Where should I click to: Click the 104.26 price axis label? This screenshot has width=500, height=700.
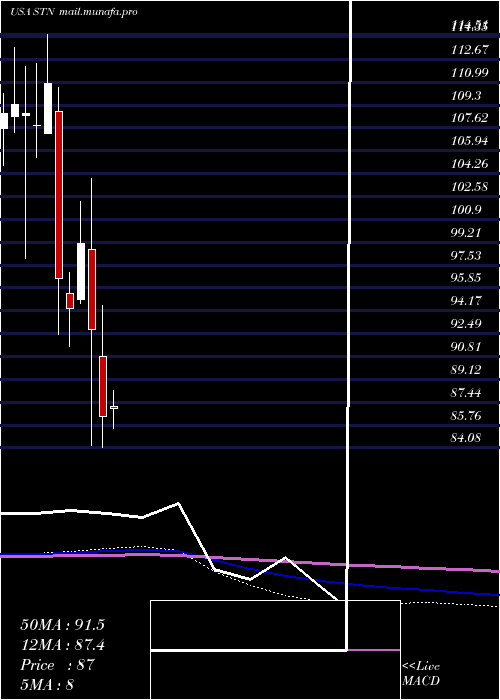(x=469, y=164)
